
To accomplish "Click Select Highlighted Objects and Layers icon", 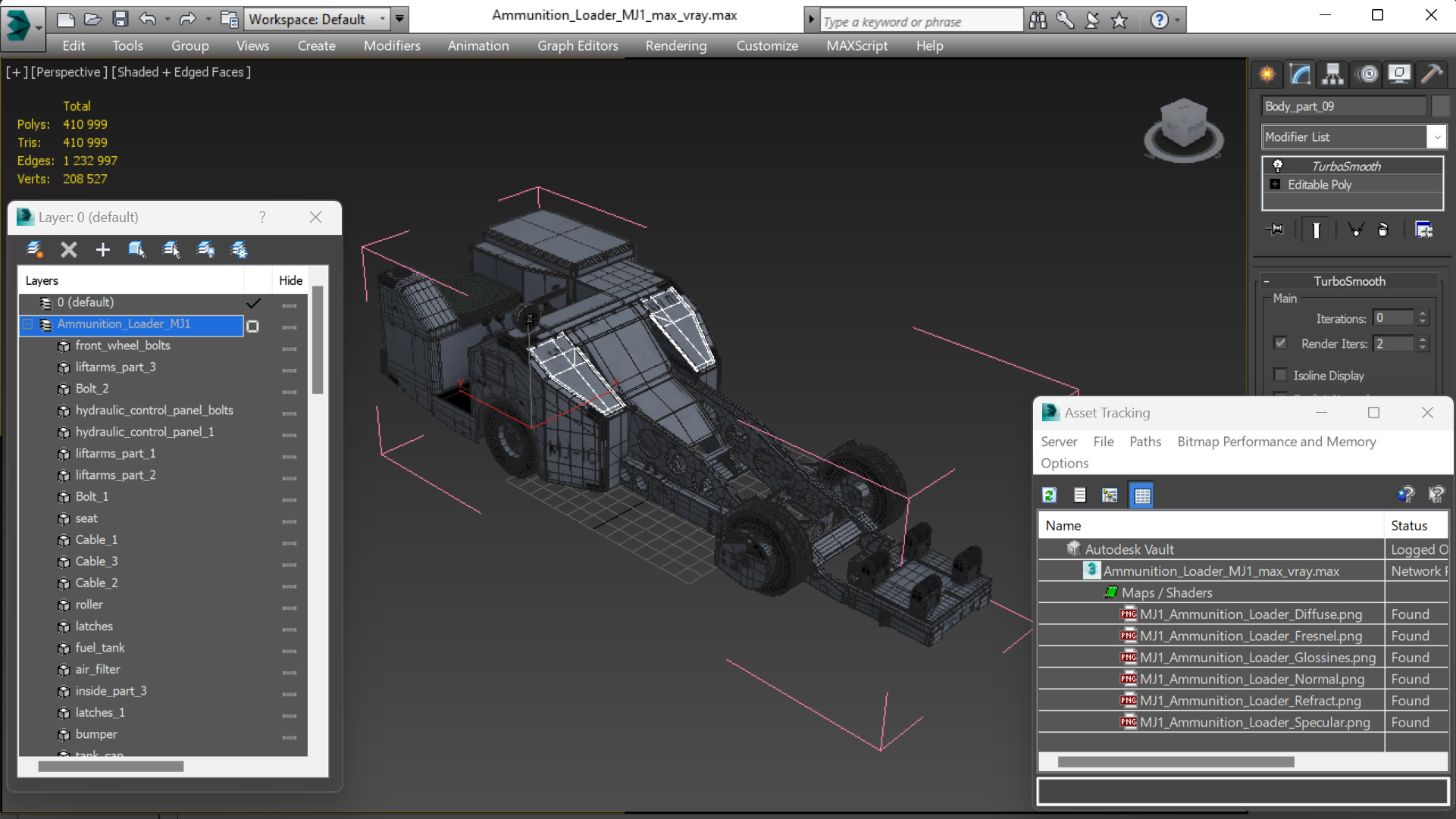I will pos(136,249).
